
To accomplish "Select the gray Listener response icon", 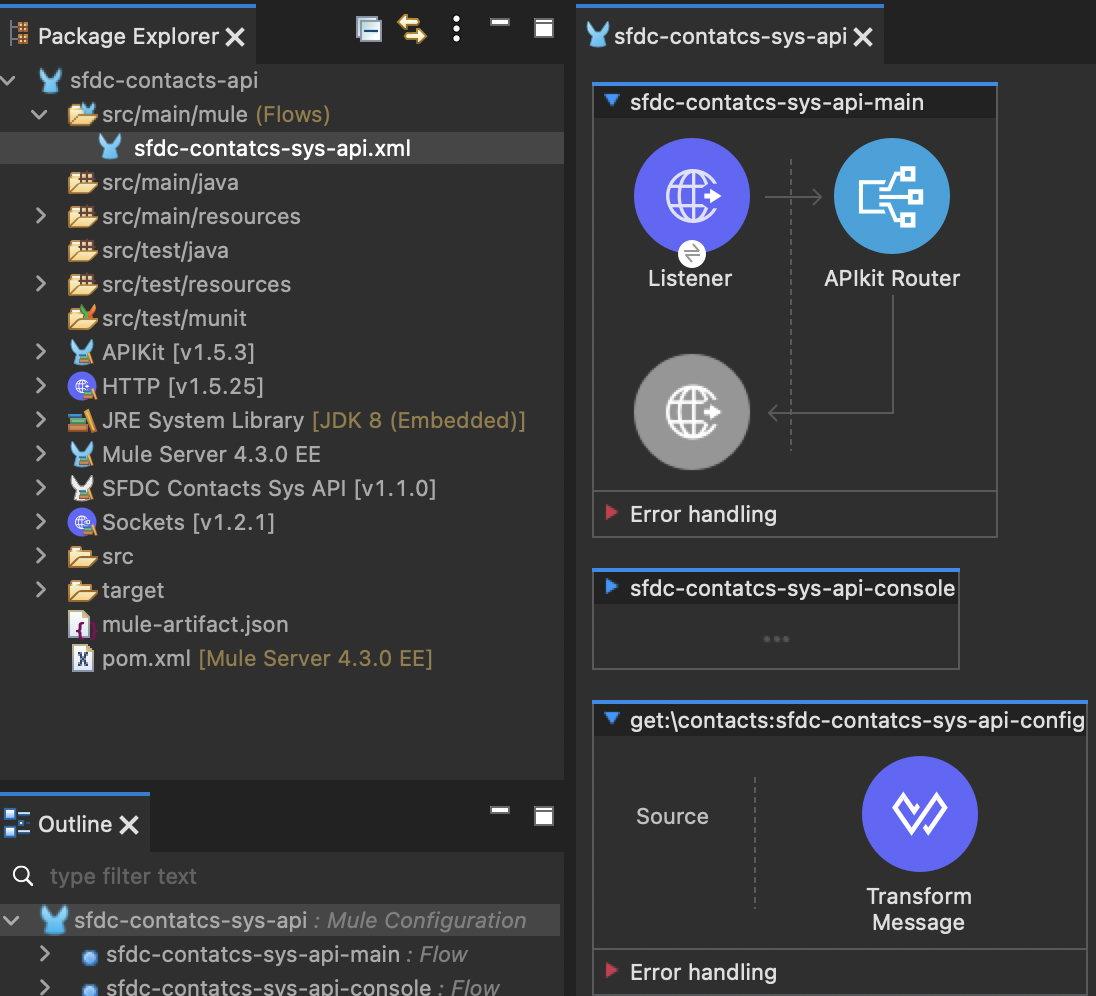I will point(692,412).
